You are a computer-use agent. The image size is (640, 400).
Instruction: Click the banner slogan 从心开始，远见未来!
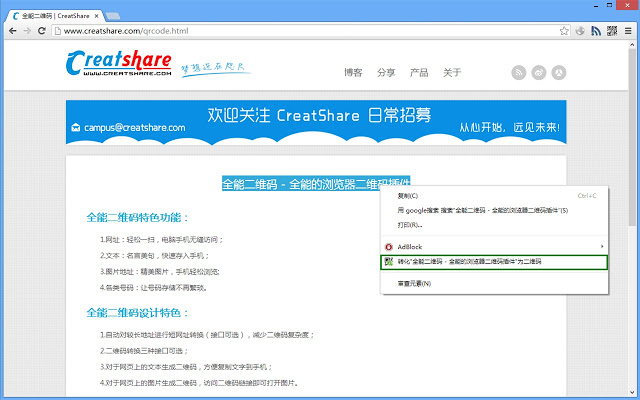coord(510,127)
